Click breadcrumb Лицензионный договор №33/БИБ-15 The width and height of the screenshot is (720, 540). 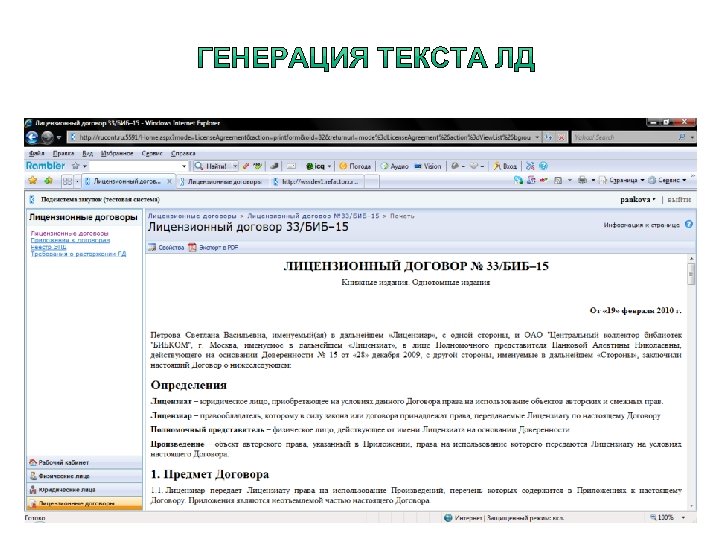click(313, 215)
